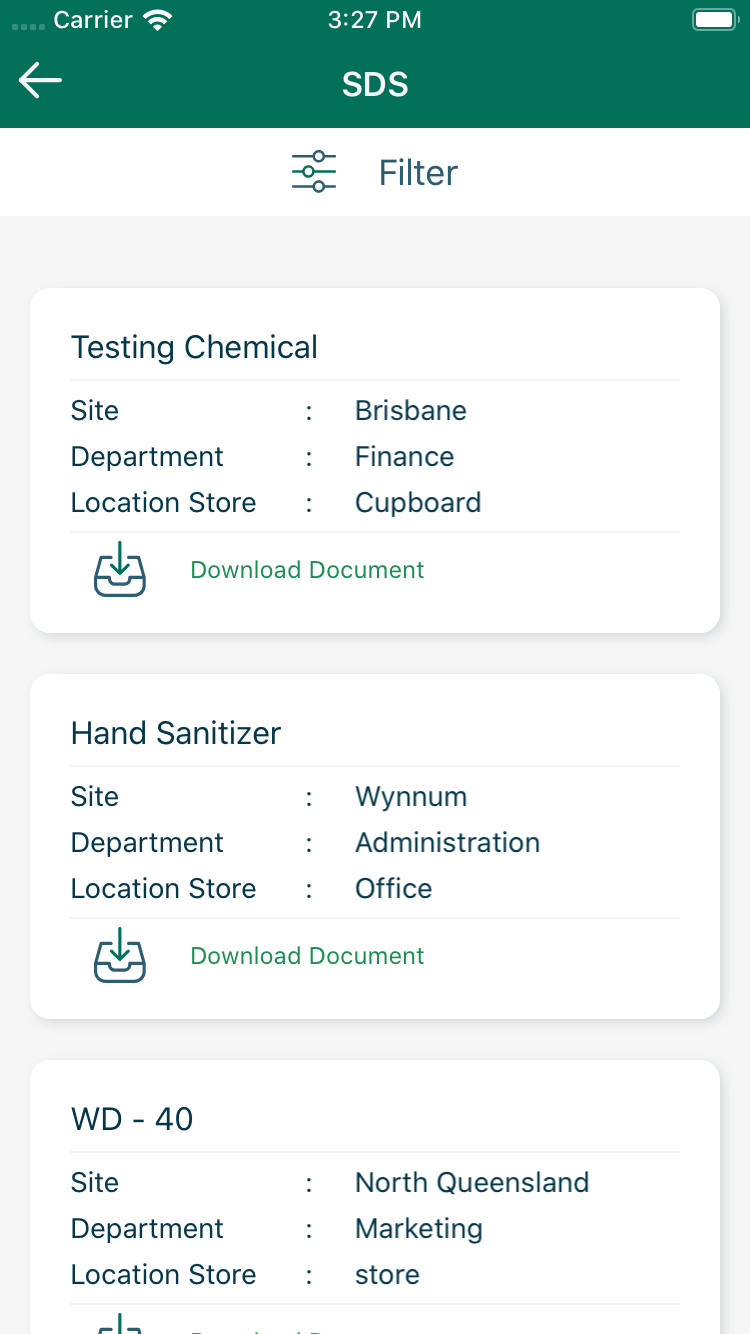Tap the back arrow icon
Viewport: 750px width, 1334px height.
(40, 81)
